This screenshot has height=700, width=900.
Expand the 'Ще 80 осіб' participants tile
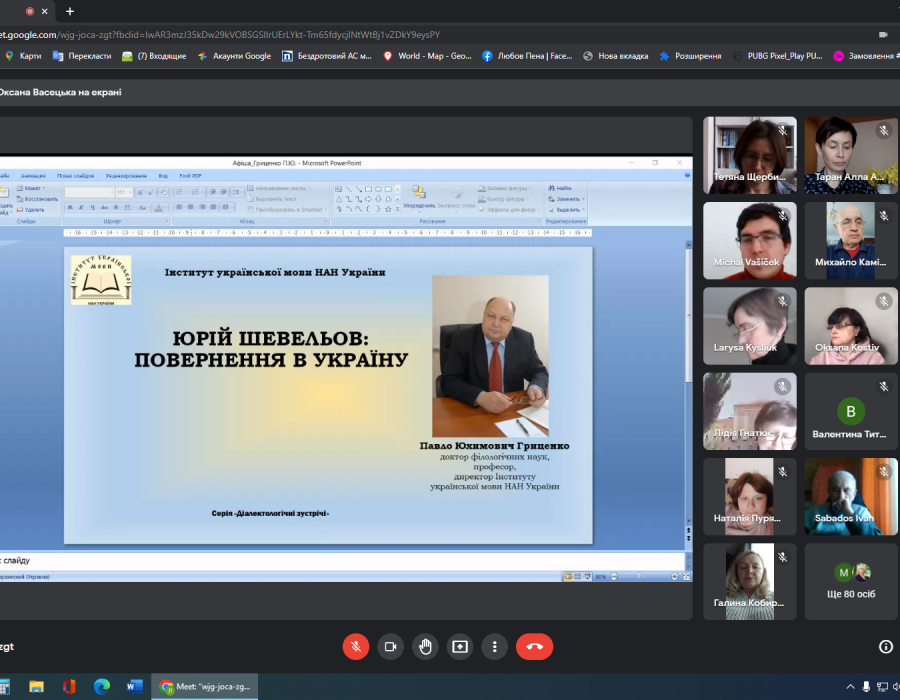[851, 581]
